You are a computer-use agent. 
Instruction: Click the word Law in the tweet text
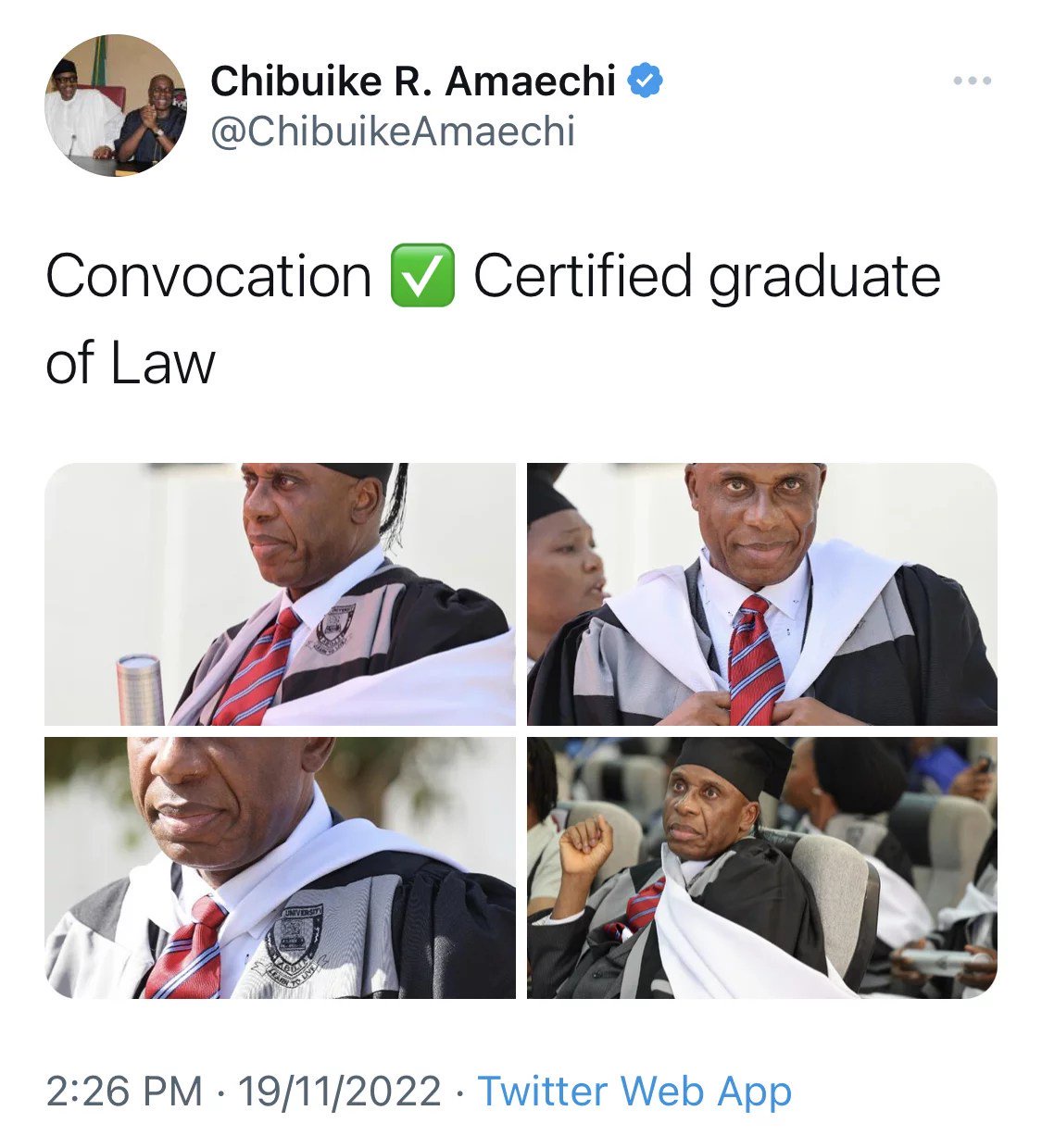click(162, 361)
